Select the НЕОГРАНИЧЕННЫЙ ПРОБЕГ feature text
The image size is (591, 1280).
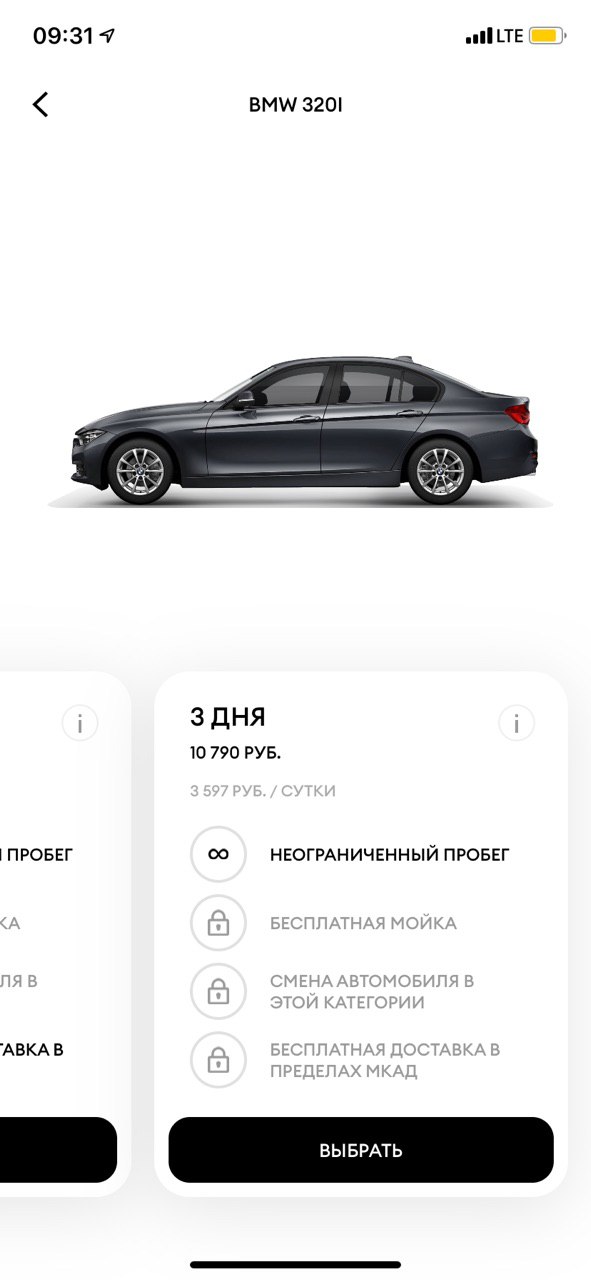390,854
